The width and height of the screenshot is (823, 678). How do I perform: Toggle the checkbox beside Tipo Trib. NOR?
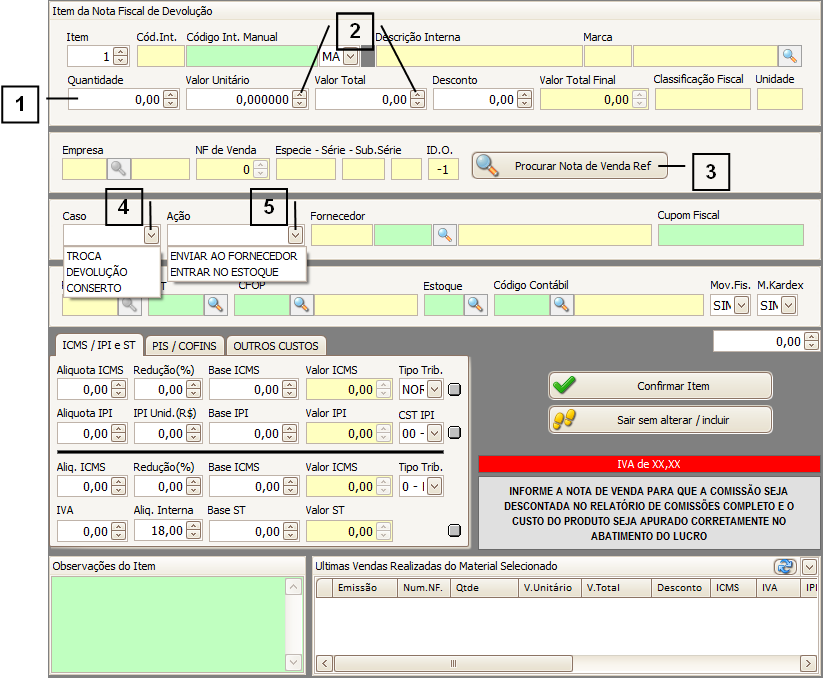pos(455,390)
